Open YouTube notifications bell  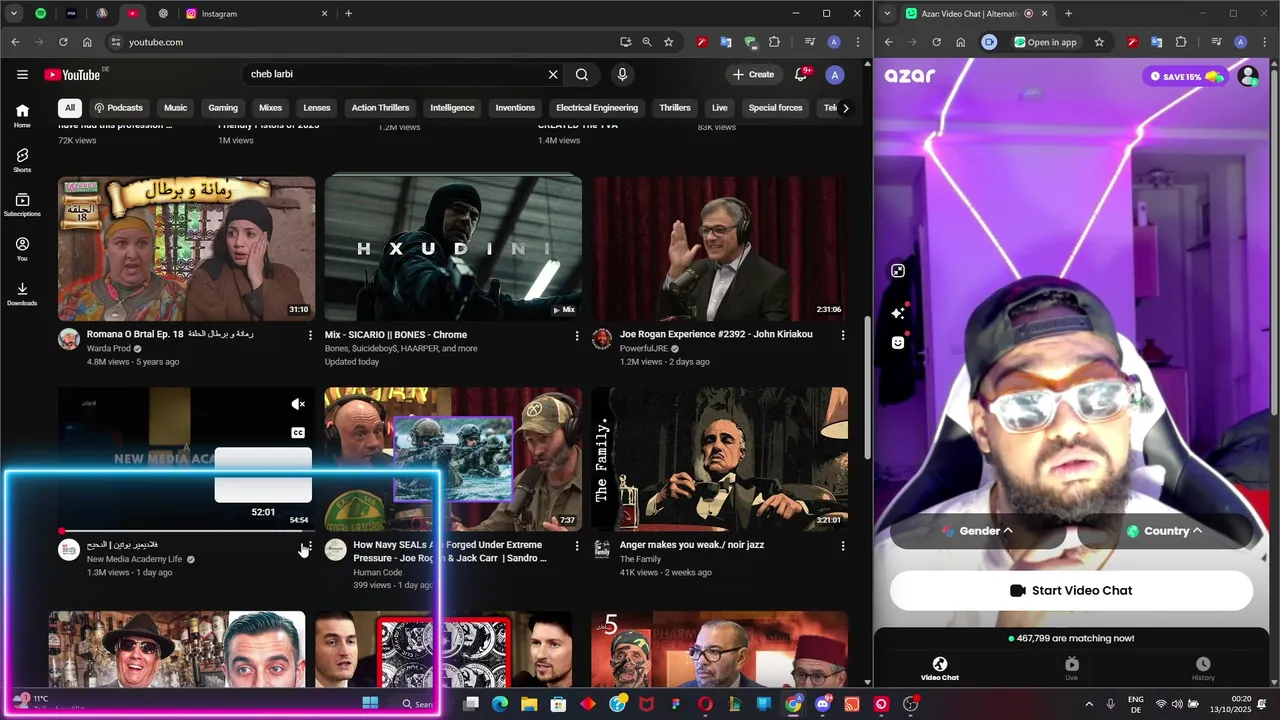pyautogui.click(x=801, y=74)
